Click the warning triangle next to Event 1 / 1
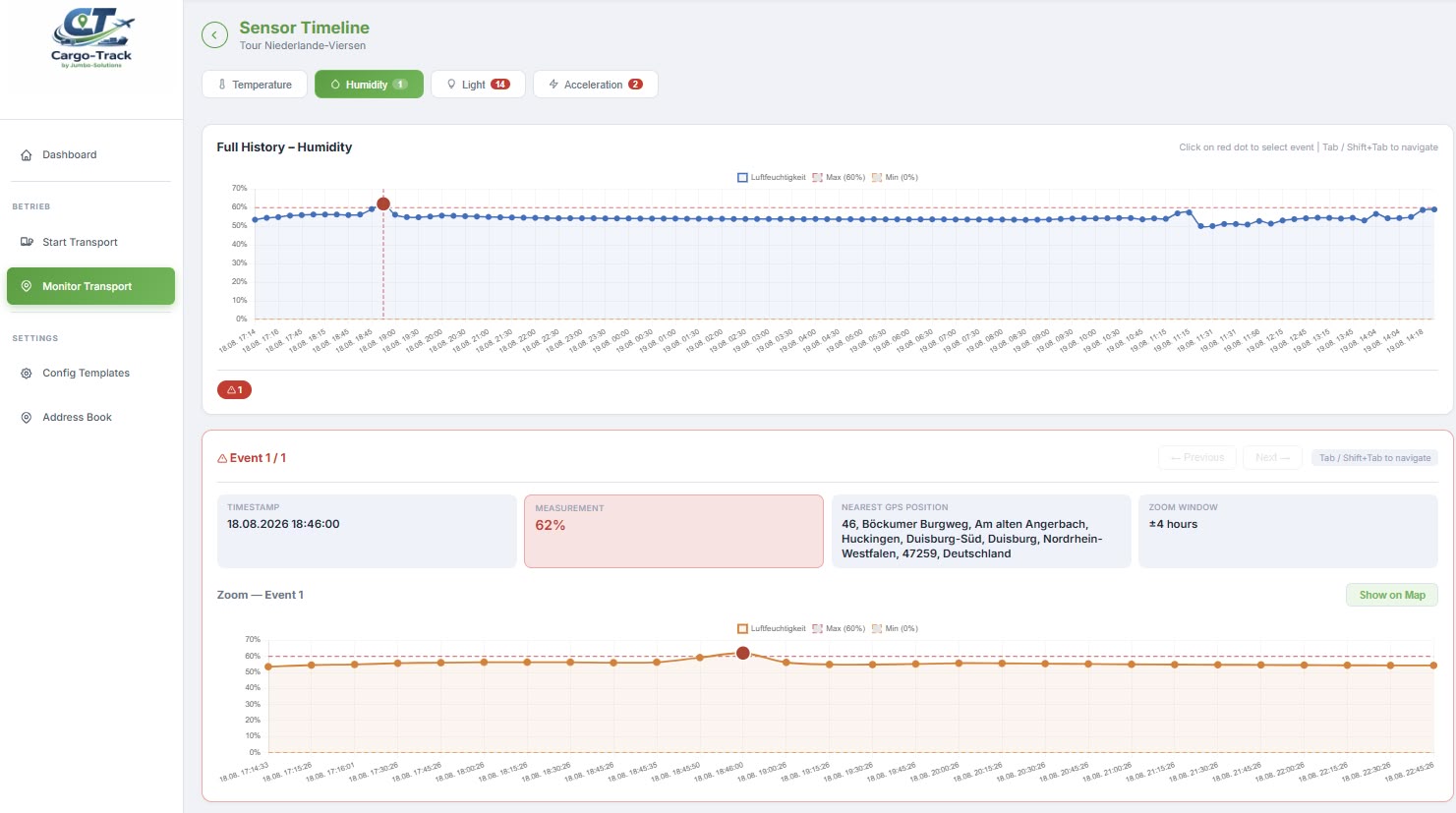 pyautogui.click(x=222, y=458)
